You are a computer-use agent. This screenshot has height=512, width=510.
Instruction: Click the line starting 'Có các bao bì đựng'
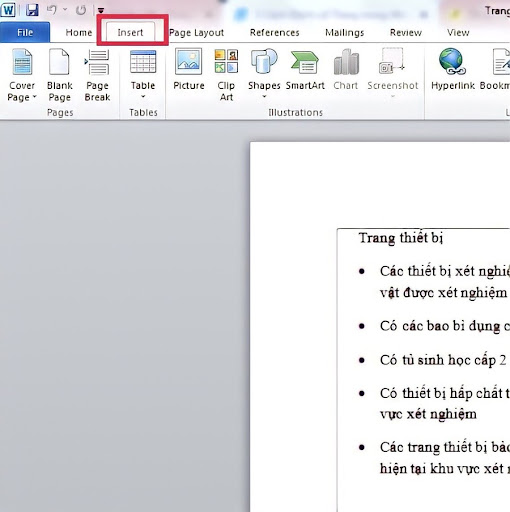[x=445, y=326]
